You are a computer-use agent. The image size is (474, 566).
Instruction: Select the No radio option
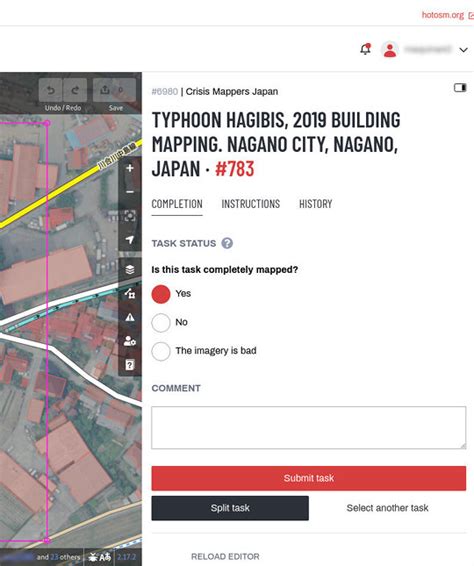point(161,322)
